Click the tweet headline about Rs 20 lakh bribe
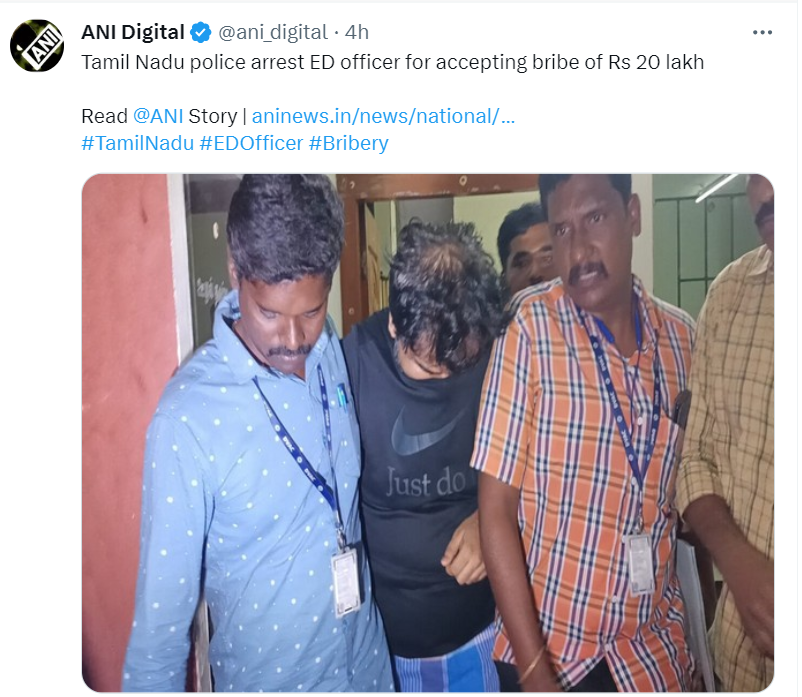The width and height of the screenshot is (802, 697). pos(393,62)
